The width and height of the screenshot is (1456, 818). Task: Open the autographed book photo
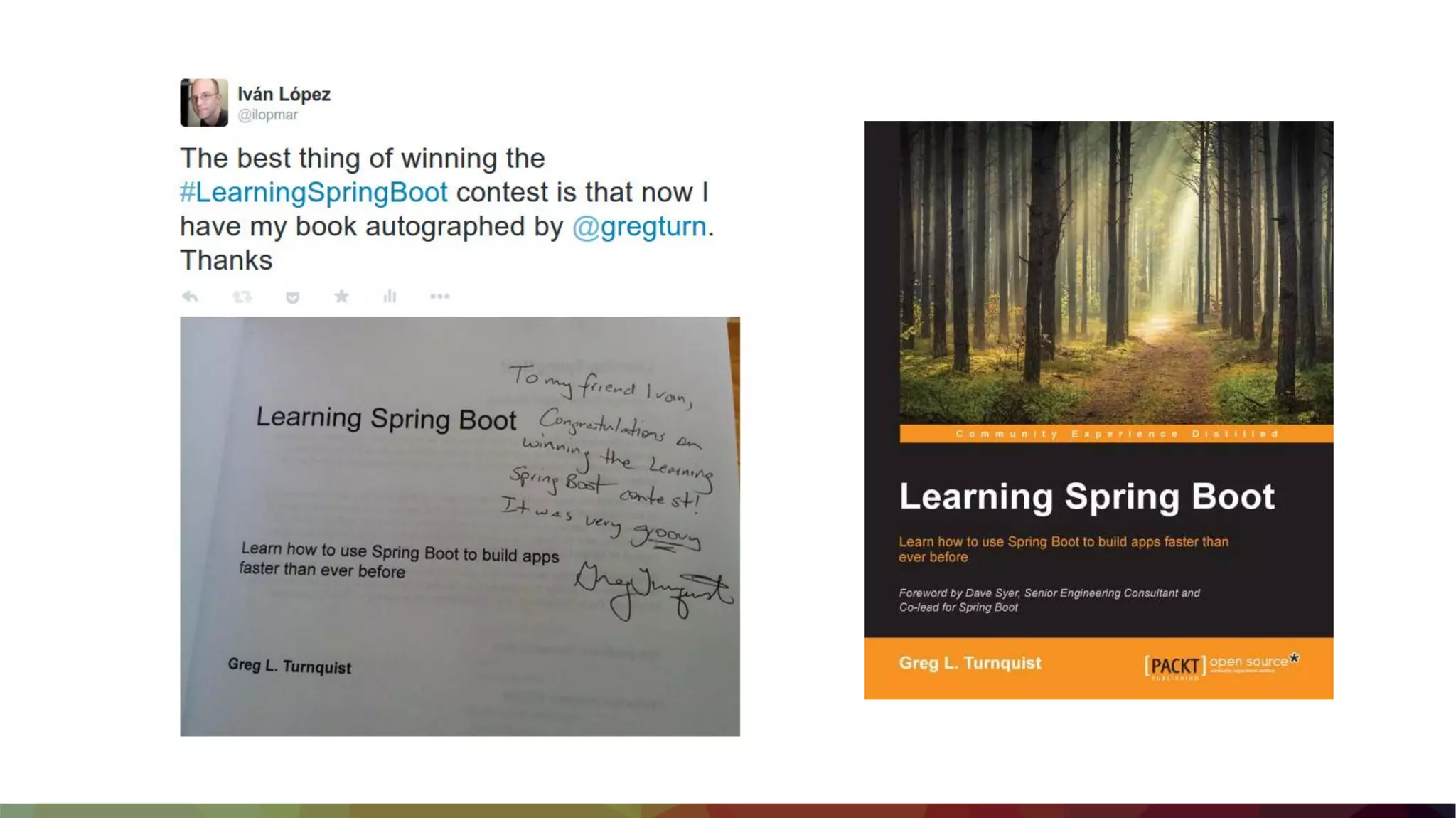(460, 526)
